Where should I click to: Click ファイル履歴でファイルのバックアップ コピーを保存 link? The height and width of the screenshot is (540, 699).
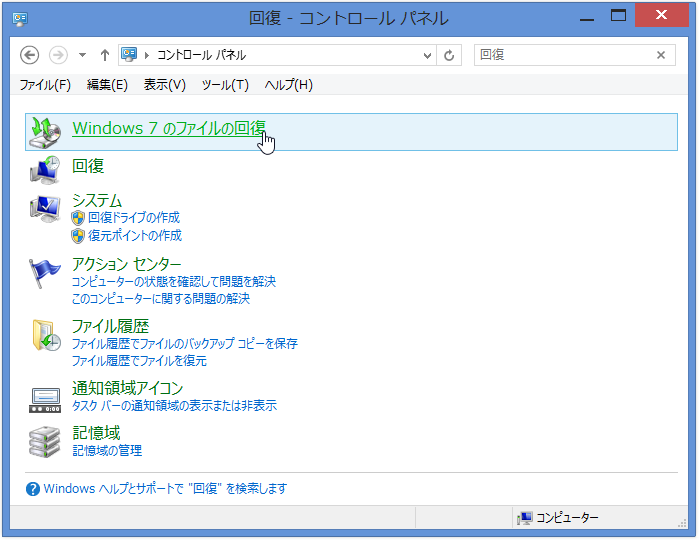pos(185,344)
